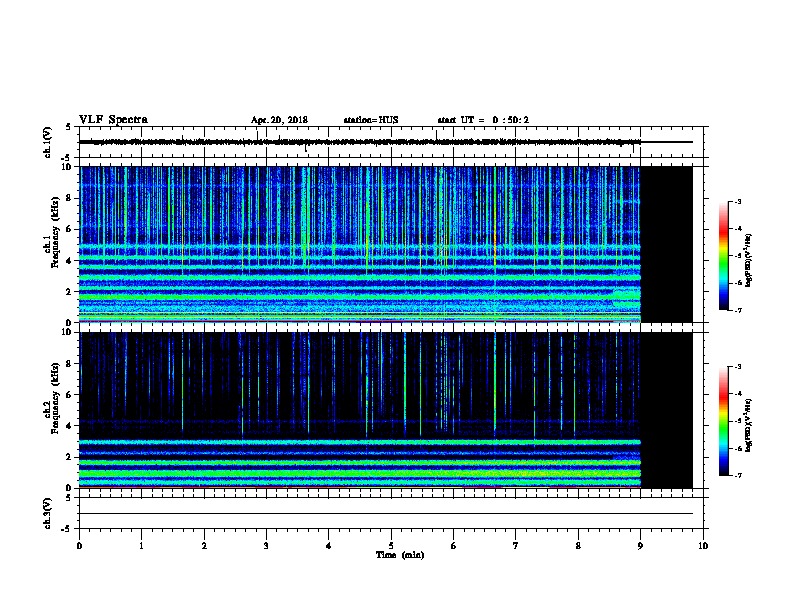Image resolution: width=792 pixels, height=612 pixels.
Task: Click the '8' tick on ch.2 frequency axis
Action: tap(70, 364)
